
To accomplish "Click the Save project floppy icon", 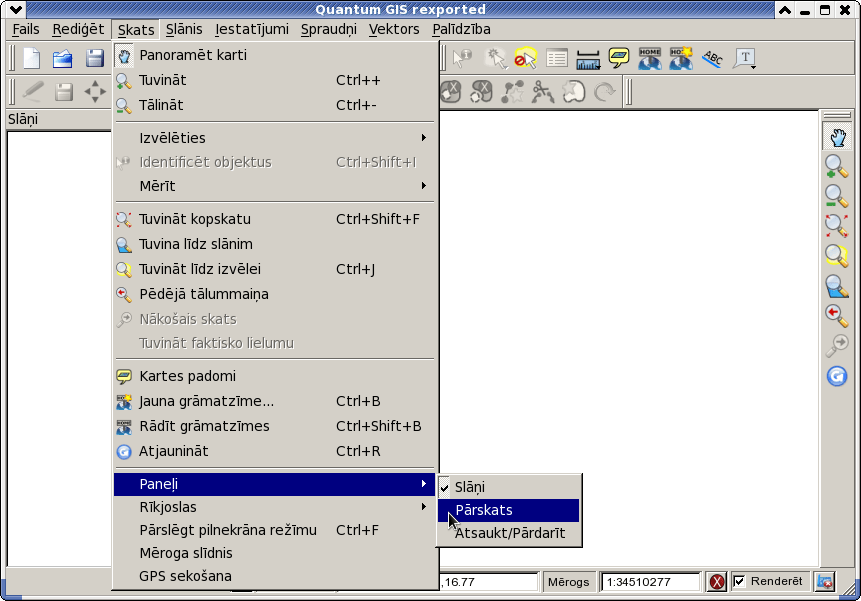I will click(94, 58).
